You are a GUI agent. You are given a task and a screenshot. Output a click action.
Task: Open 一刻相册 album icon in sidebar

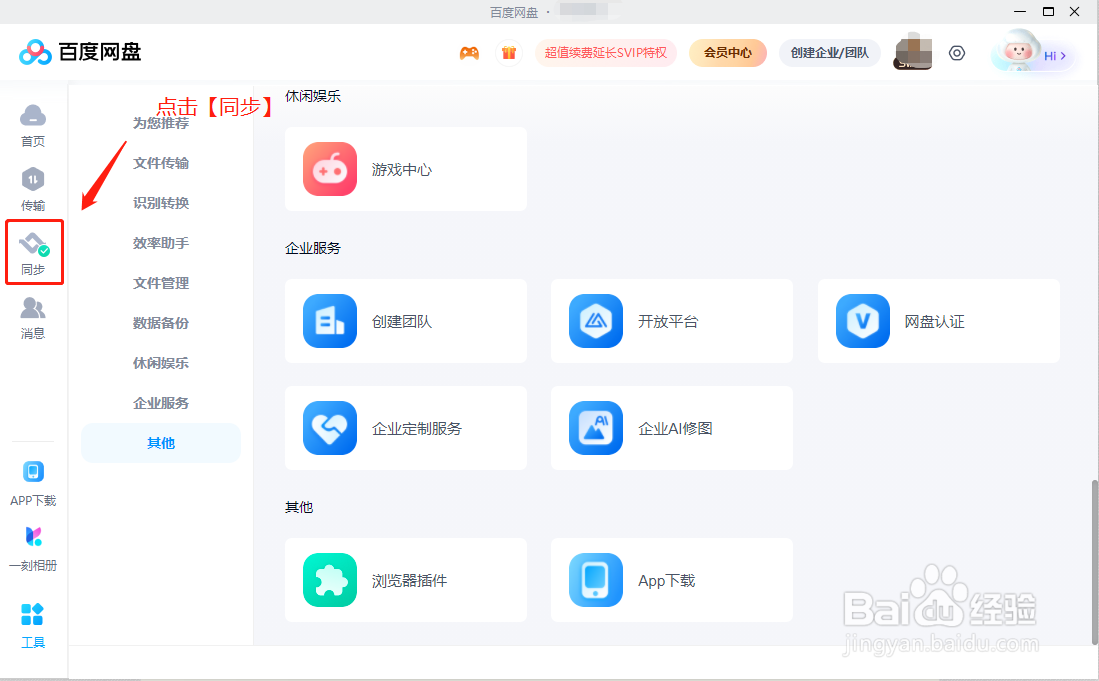(33, 537)
